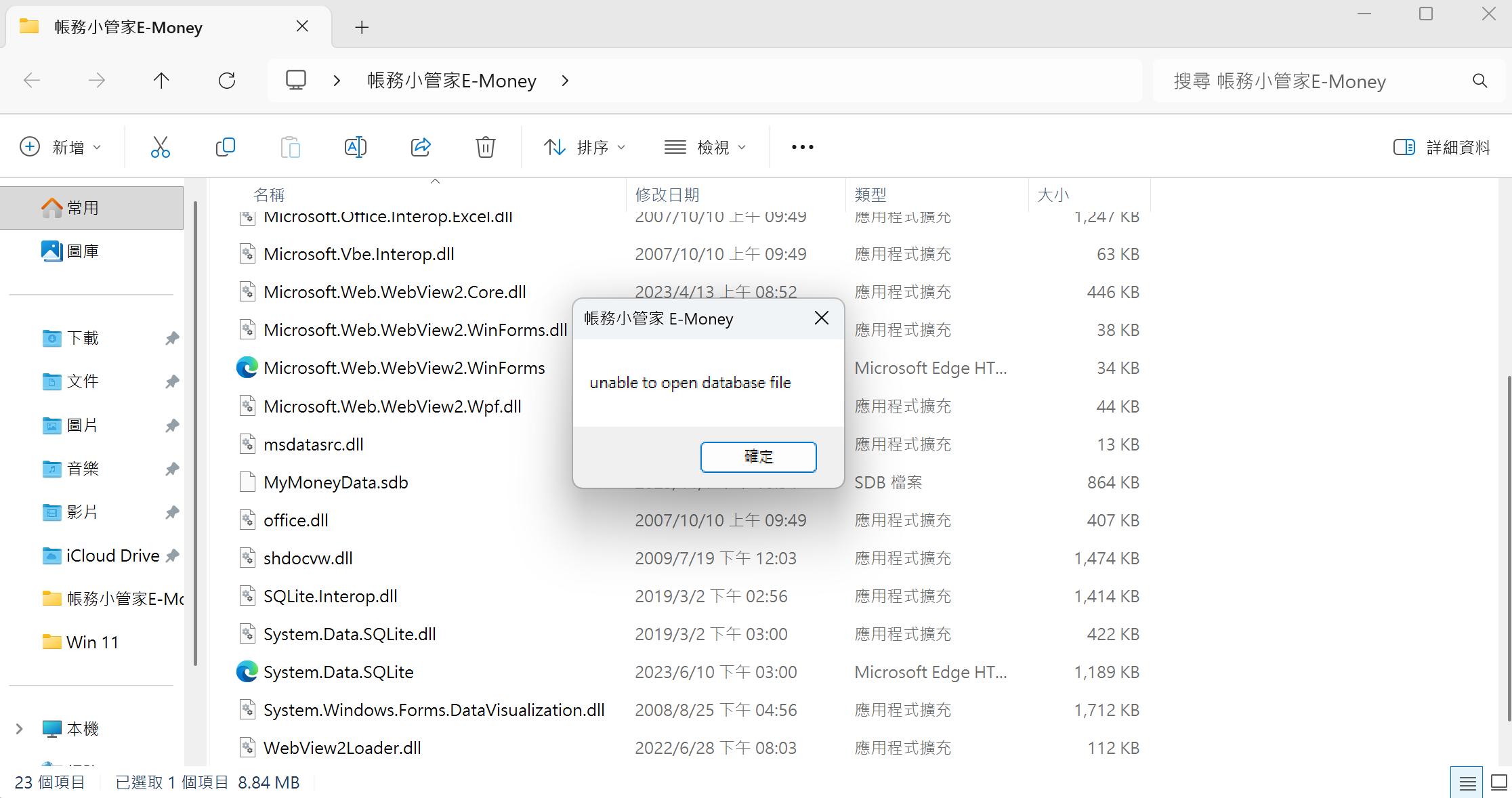Viewport: 1512px width, 798px height.
Task: Unpin 音樂 from quick access
Action: [x=171, y=468]
